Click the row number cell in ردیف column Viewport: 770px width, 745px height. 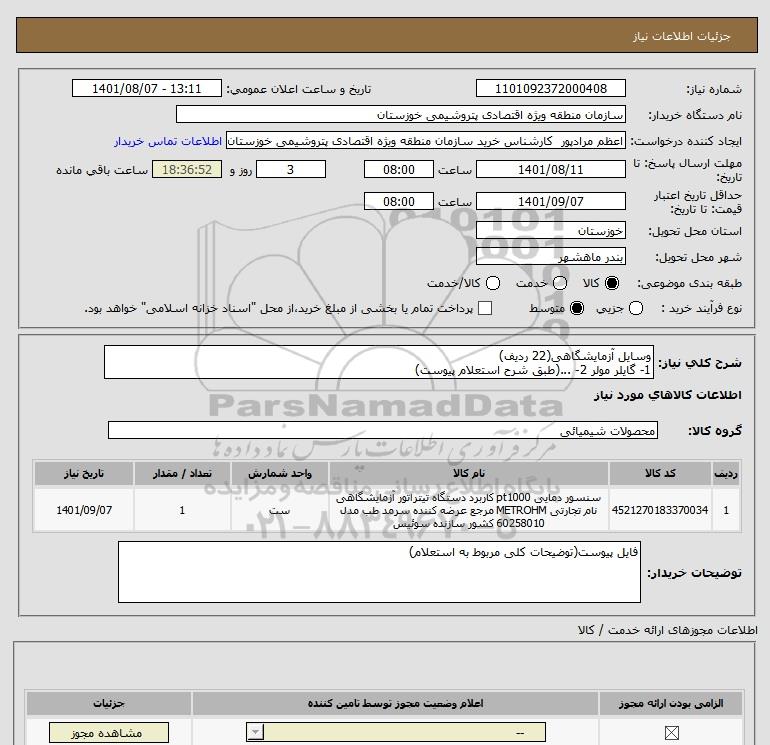tap(726, 510)
